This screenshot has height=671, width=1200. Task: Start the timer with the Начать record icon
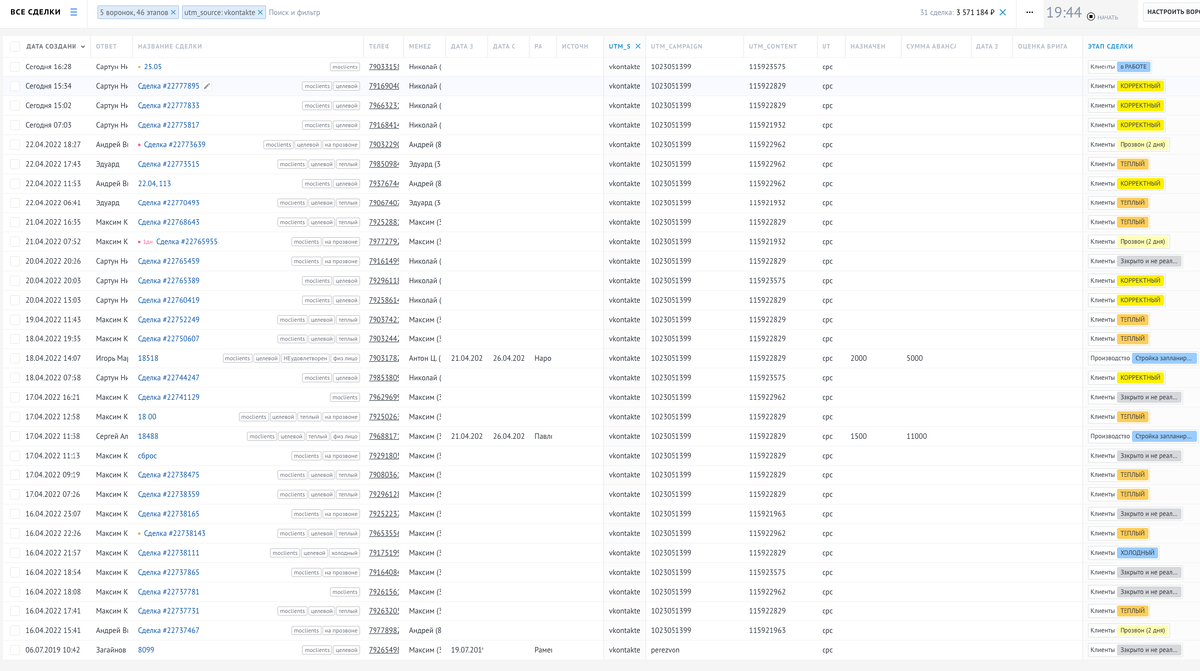coord(1091,17)
